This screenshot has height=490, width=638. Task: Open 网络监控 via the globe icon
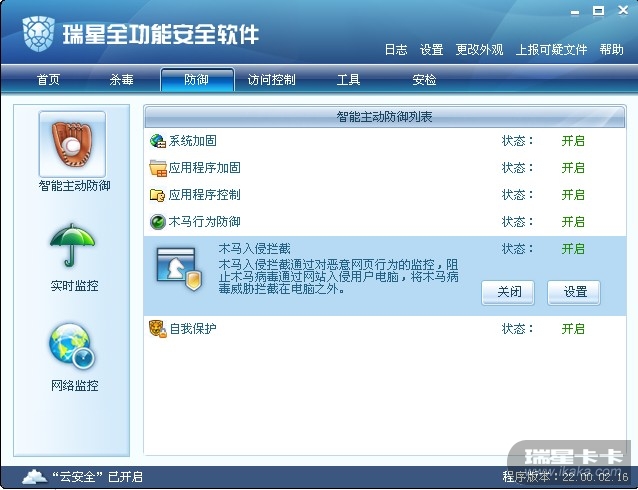[x=72, y=346]
